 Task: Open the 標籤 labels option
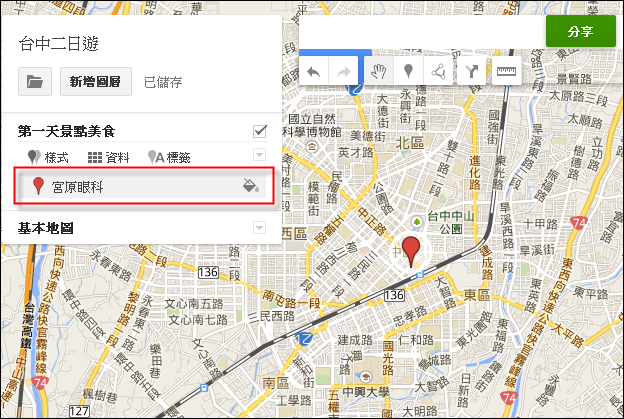click(169, 157)
